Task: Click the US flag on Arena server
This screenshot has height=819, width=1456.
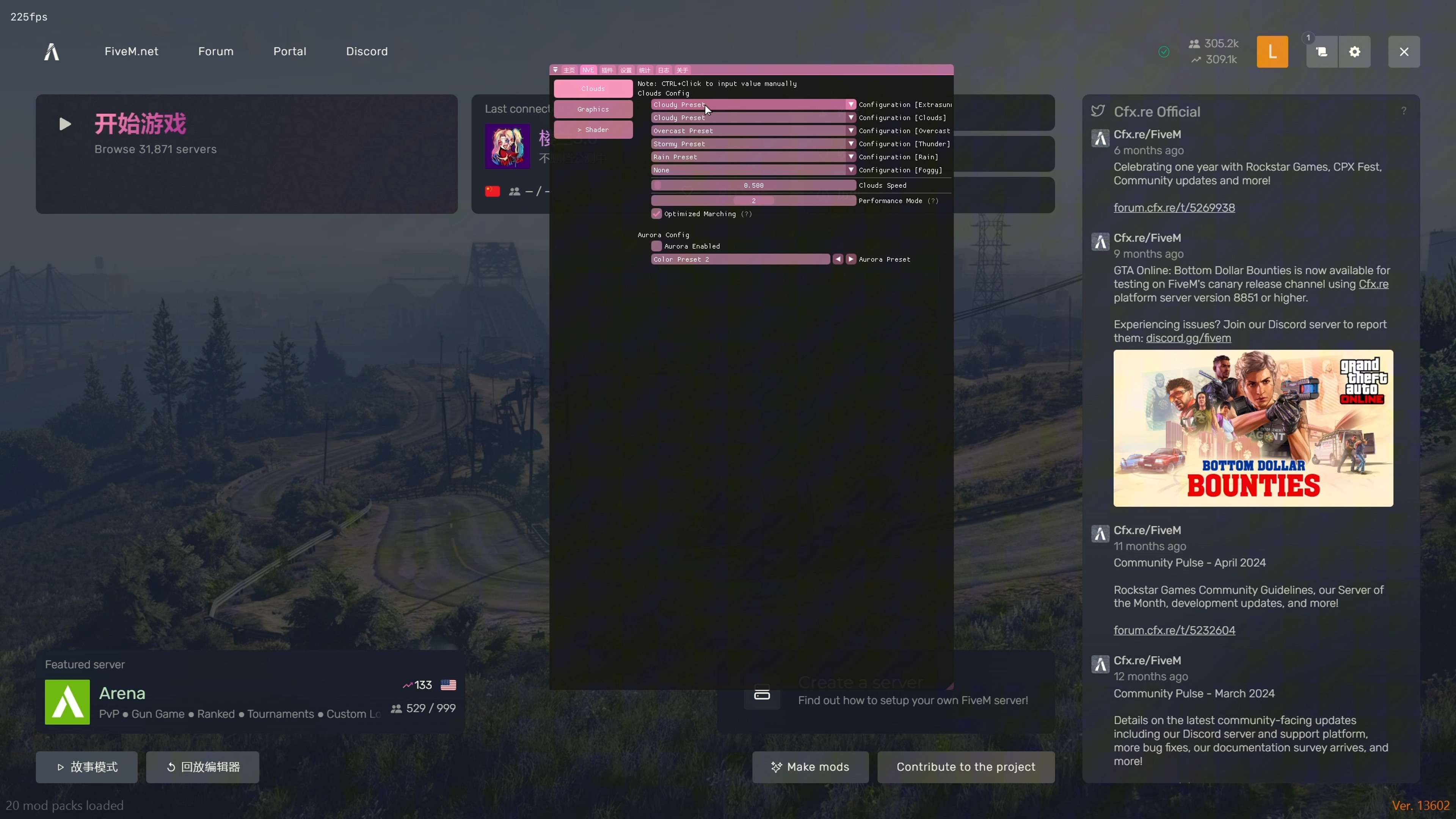Action: [448, 685]
